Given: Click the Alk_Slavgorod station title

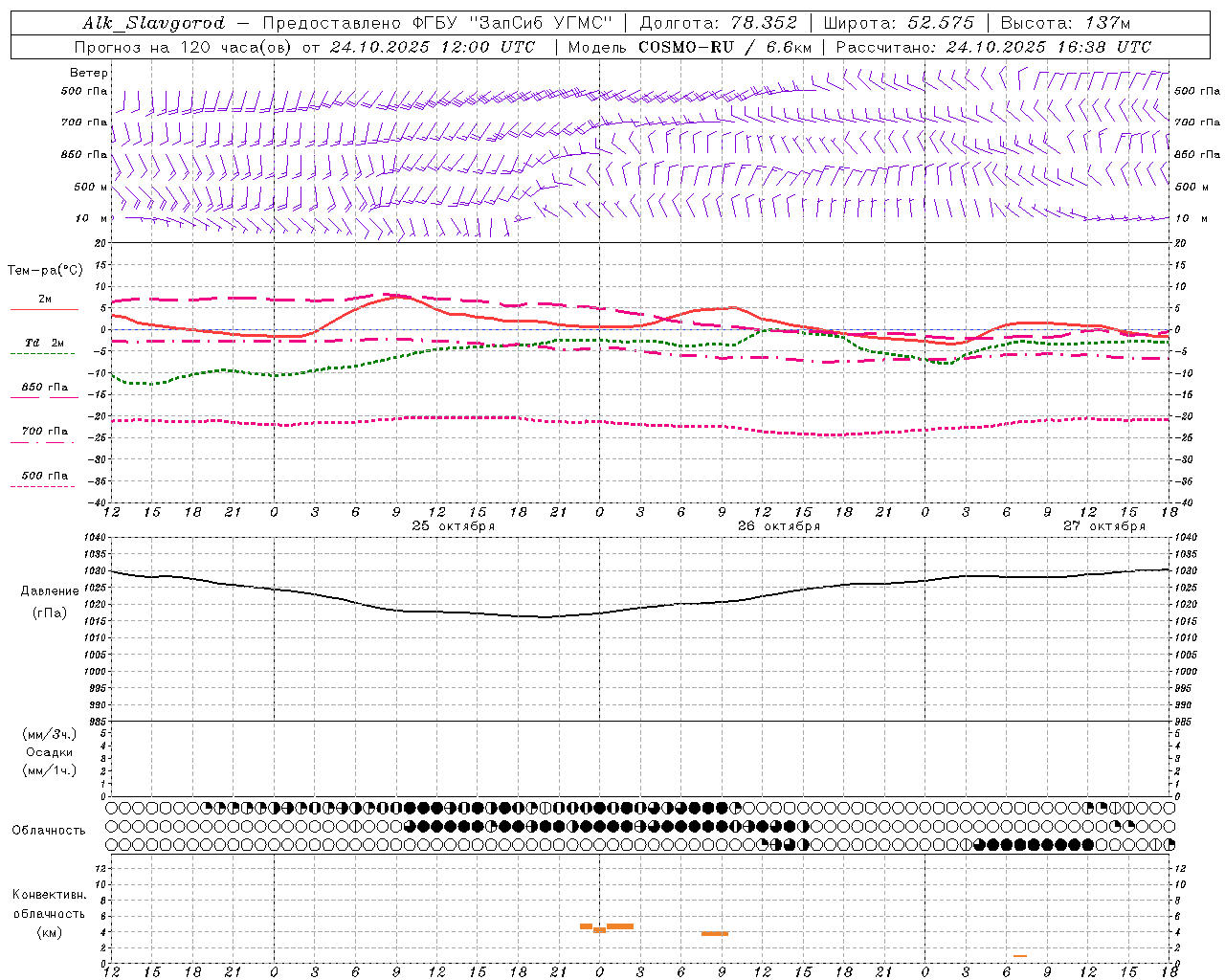Looking at the screenshot, I should tap(154, 23).
